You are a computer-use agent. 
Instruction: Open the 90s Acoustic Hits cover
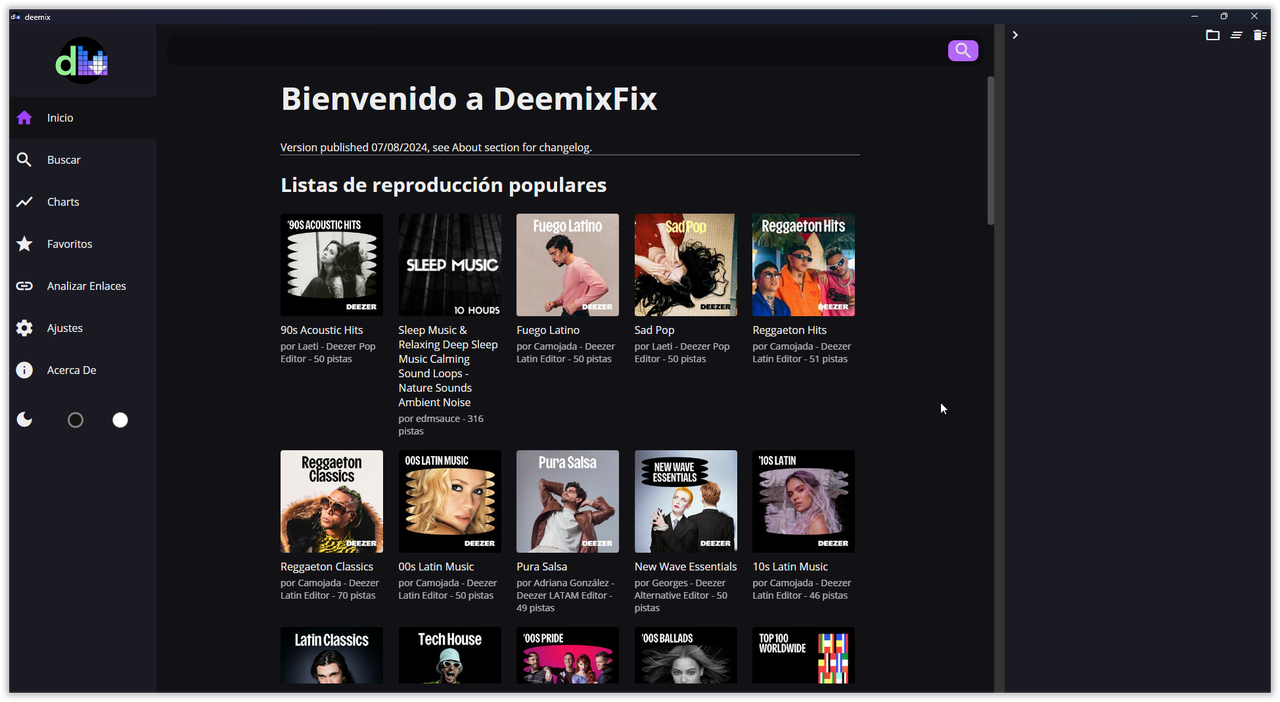pos(332,265)
